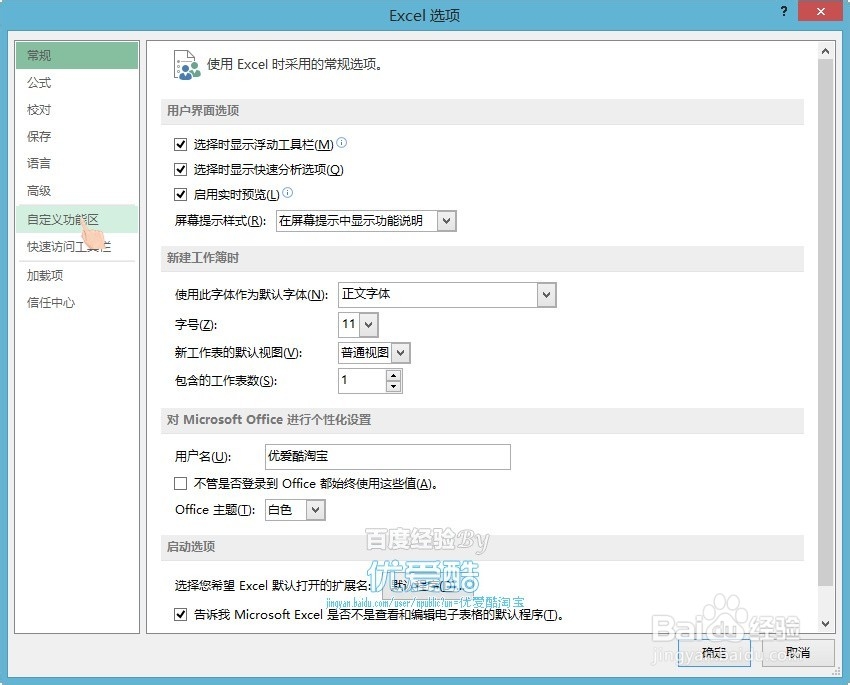Open the Office 主题 dropdown
The width and height of the screenshot is (850, 685).
(315, 510)
